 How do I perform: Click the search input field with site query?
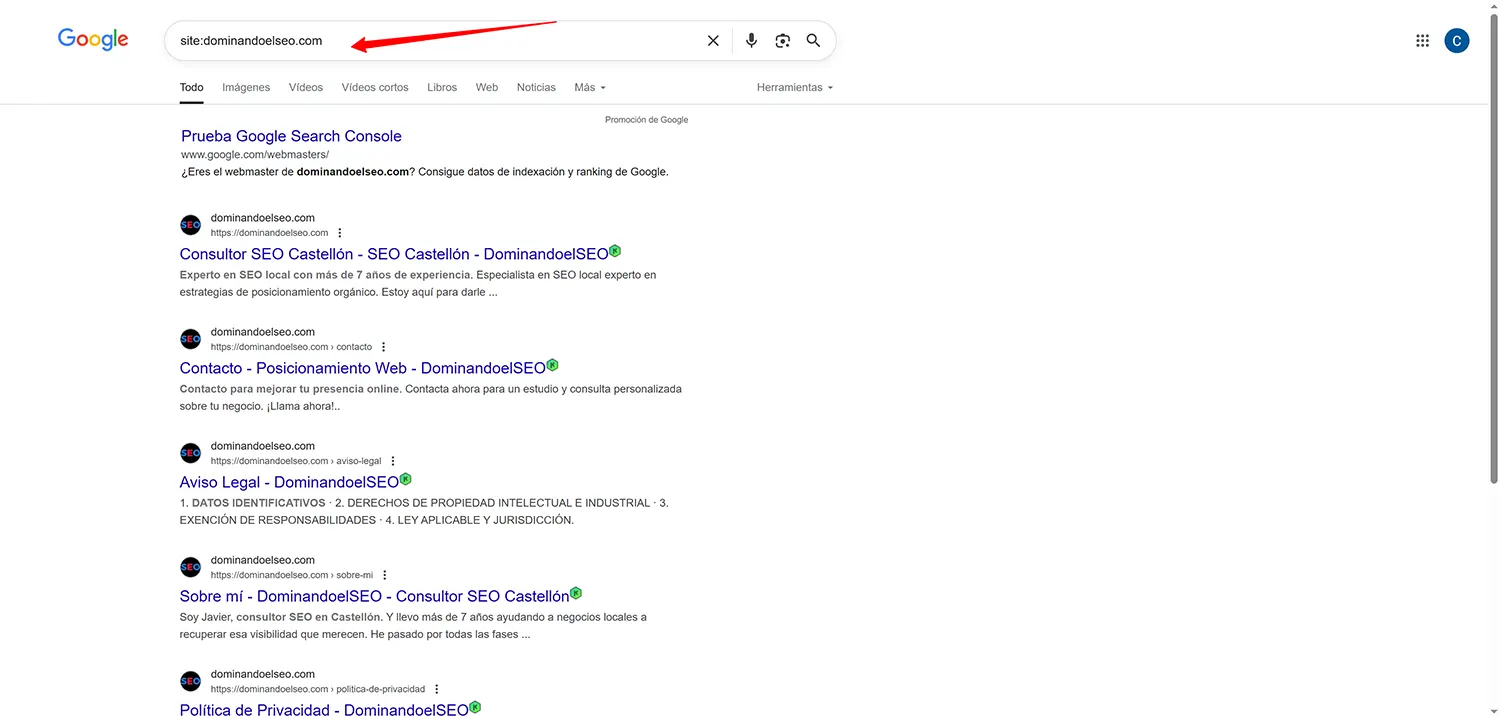tap(430, 41)
